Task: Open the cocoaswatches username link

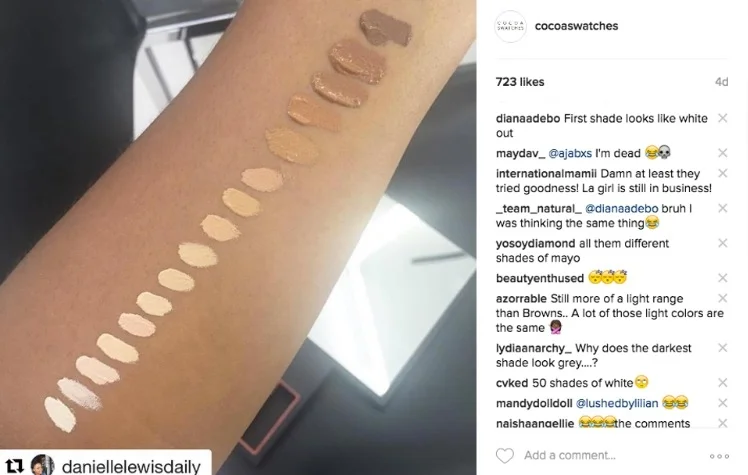Action: pos(576,26)
